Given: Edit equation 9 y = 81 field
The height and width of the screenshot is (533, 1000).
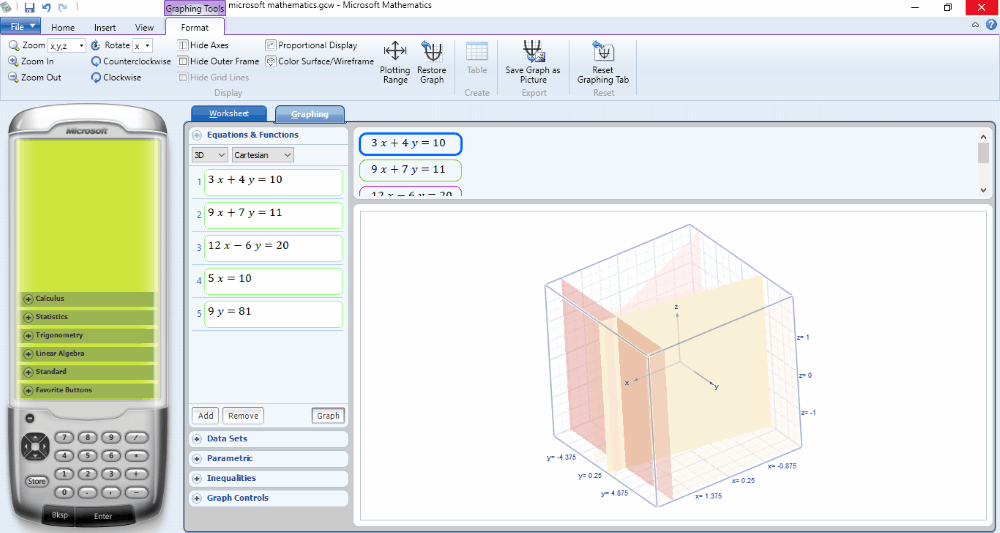Looking at the screenshot, I should click(274, 314).
